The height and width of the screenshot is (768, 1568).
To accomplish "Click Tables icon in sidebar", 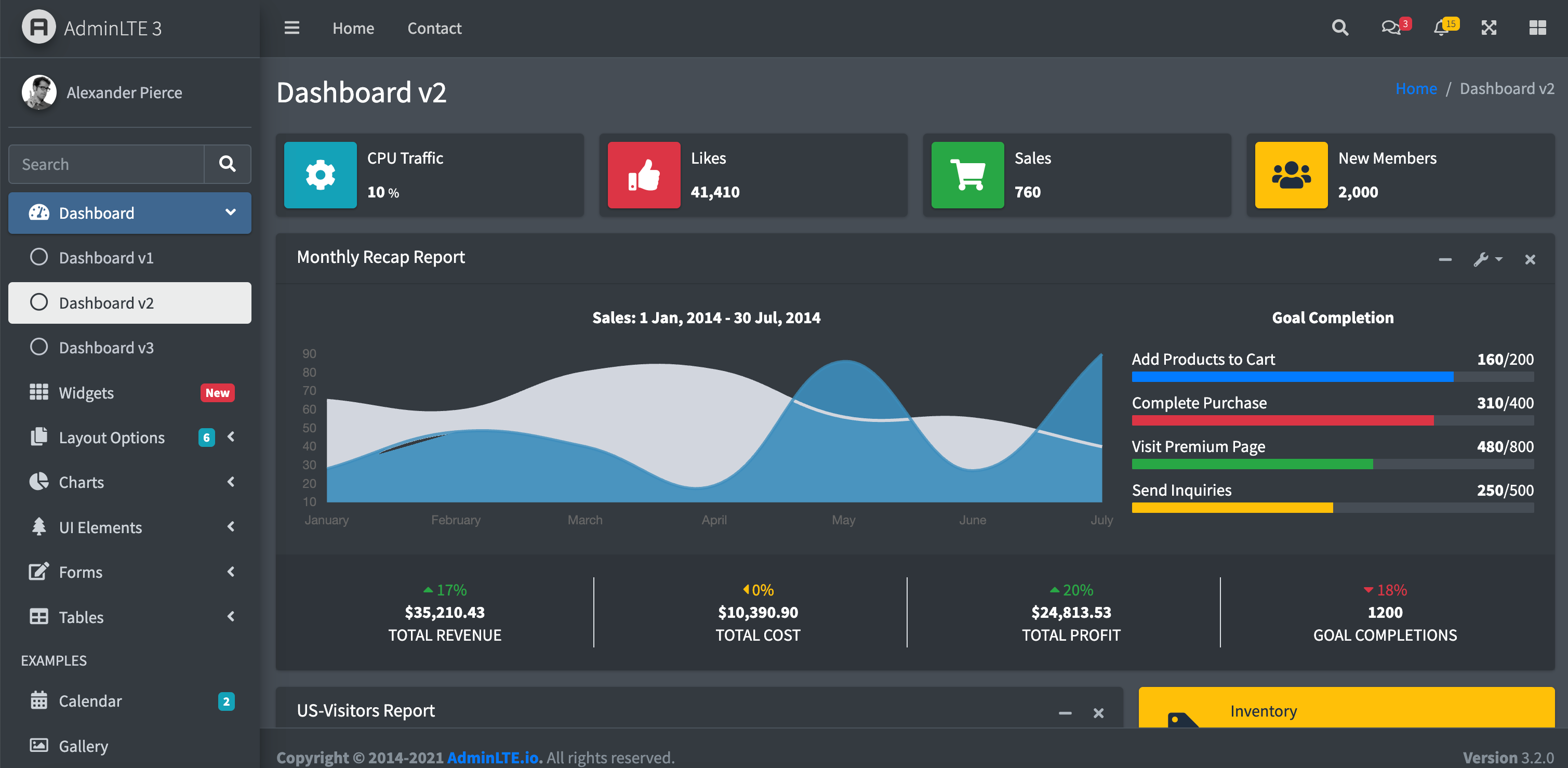I will (39, 616).
